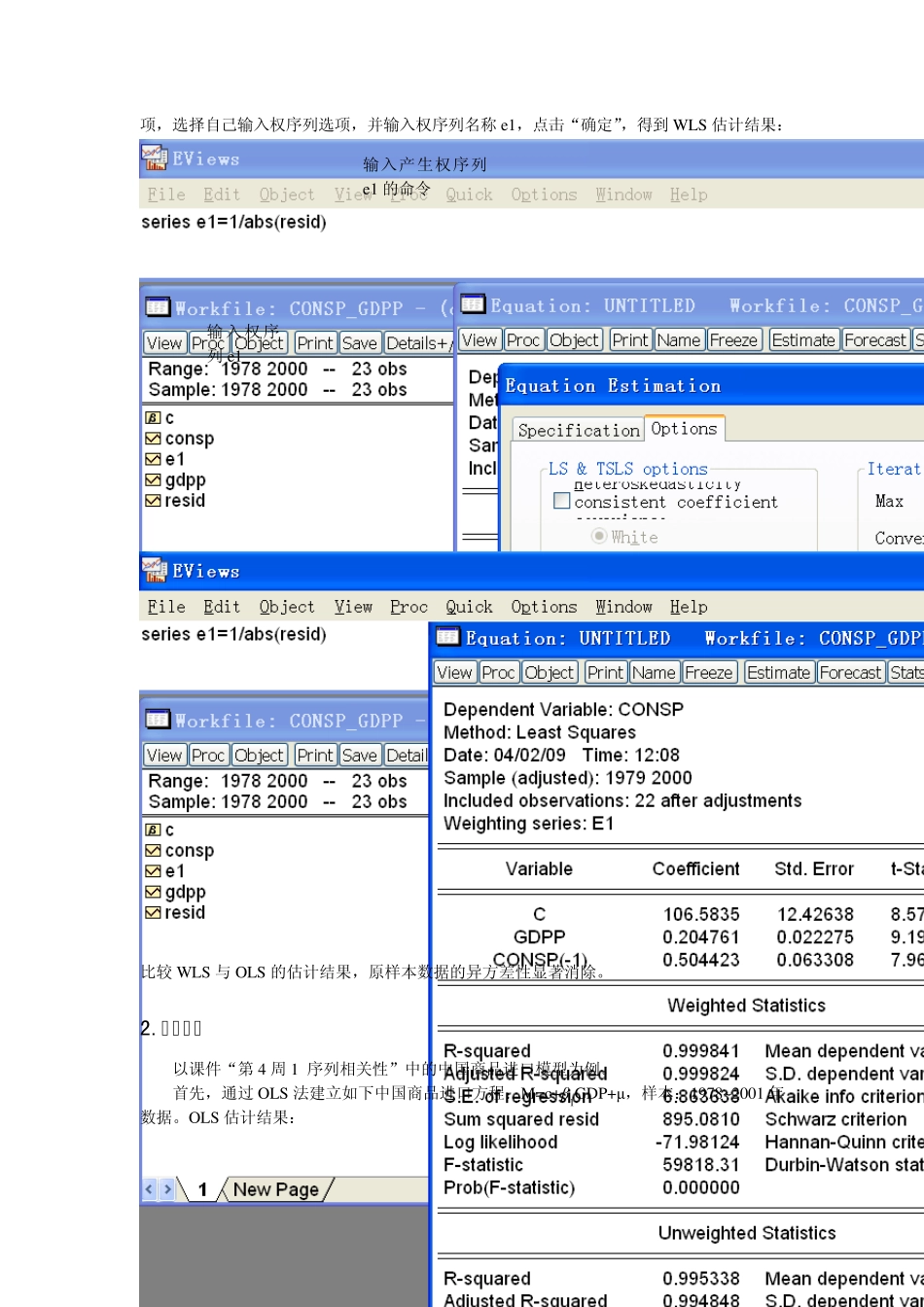The width and height of the screenshot is (924, 1307).
Task: Click the c coefficient icon in upper Workfile list
Action: [153, 418]
